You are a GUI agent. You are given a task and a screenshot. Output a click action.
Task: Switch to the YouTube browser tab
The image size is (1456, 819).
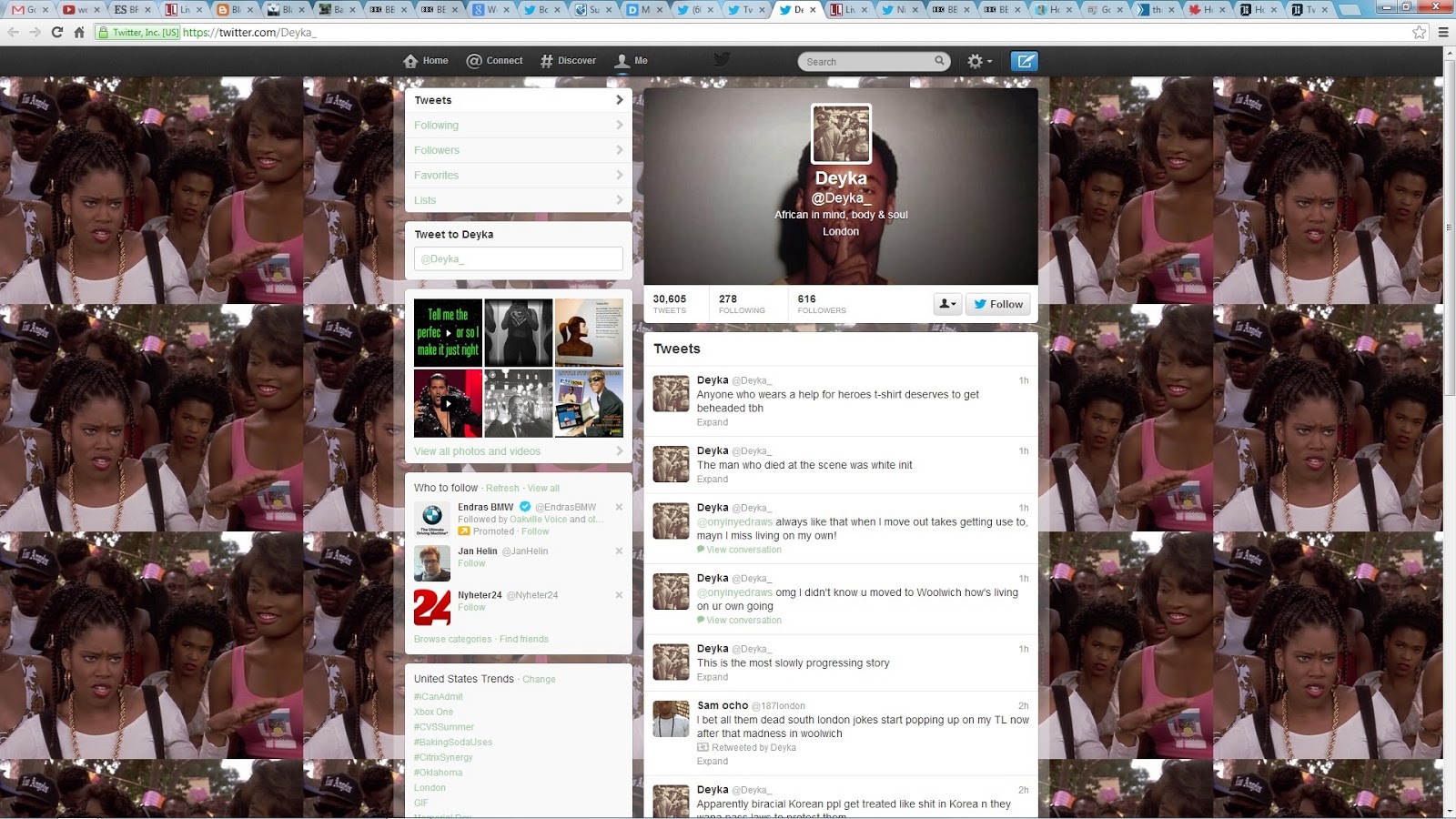pos(81,10)
